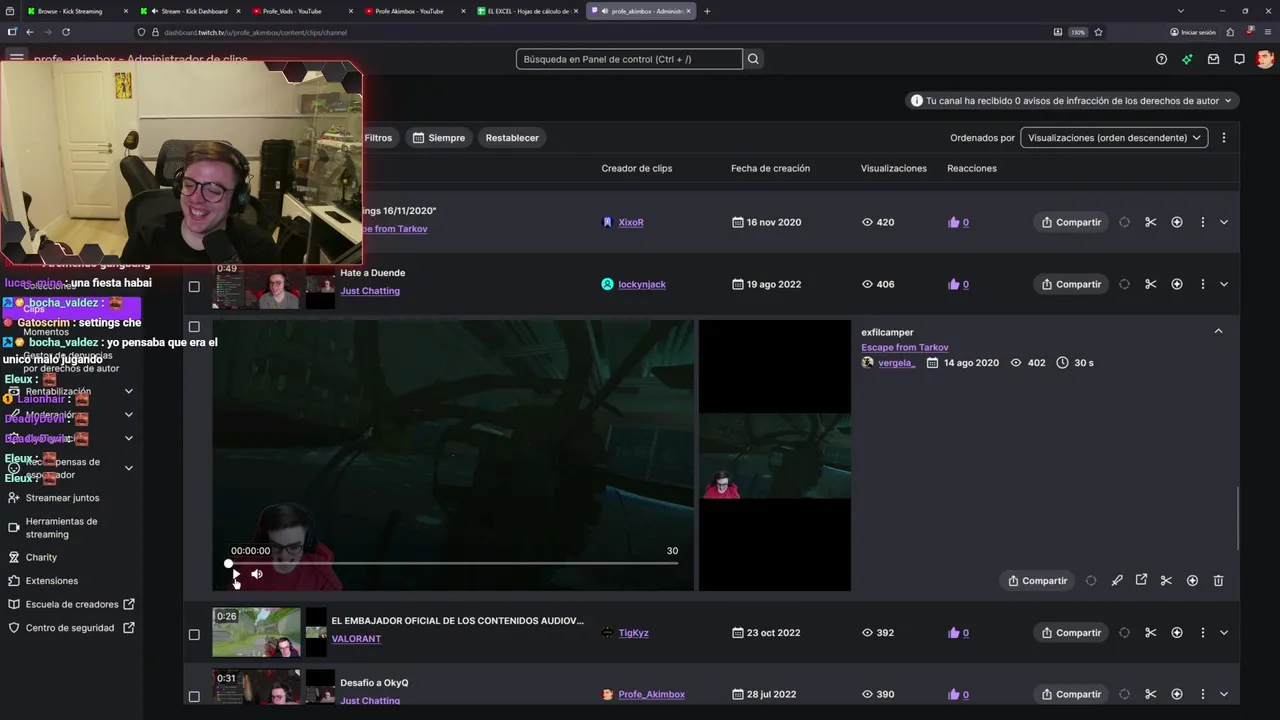Open vergela_ creator link

(x=897, y=363)
